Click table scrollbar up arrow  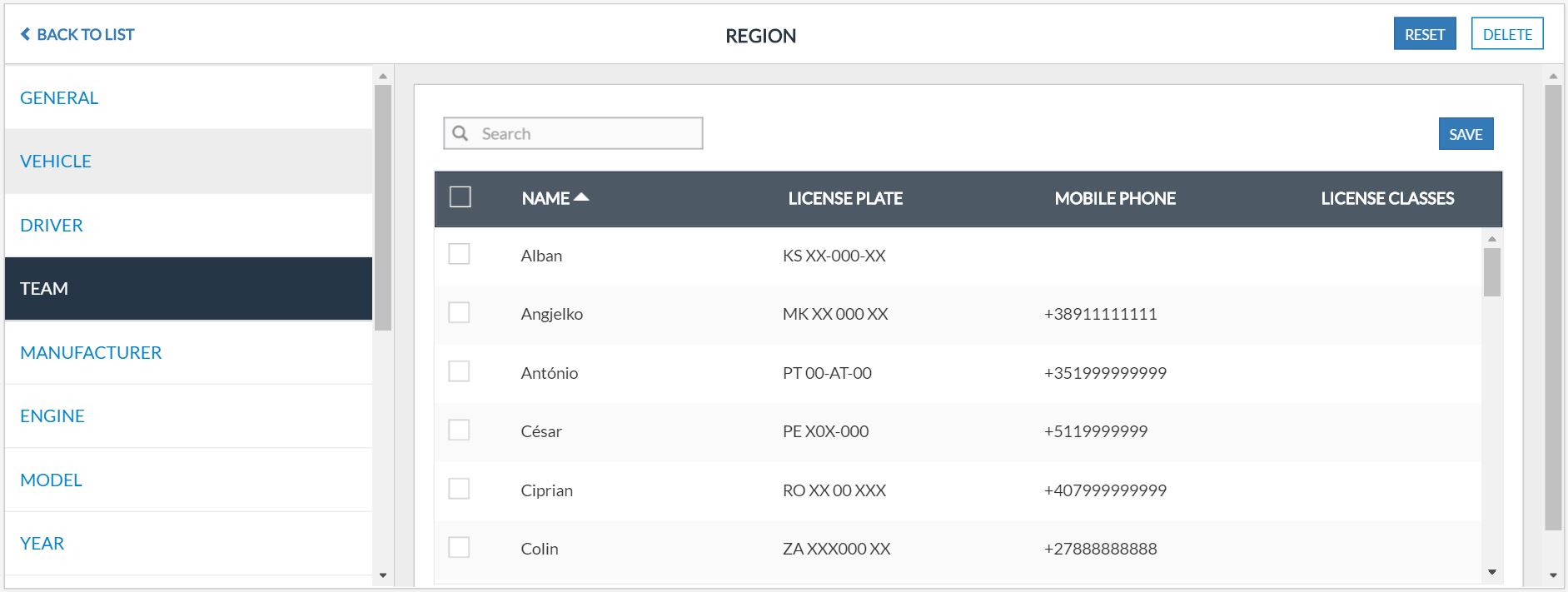coord(1491,240)
